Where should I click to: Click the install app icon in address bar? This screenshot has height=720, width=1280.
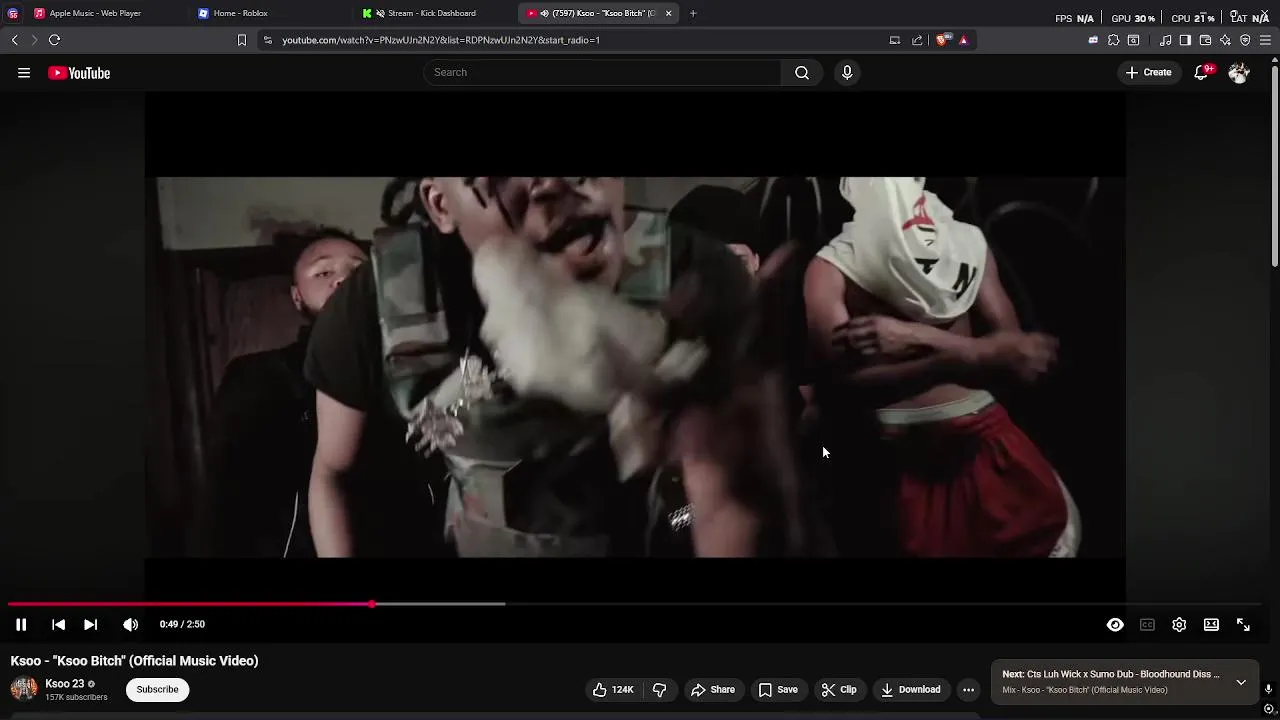click(x=895, y=40)
